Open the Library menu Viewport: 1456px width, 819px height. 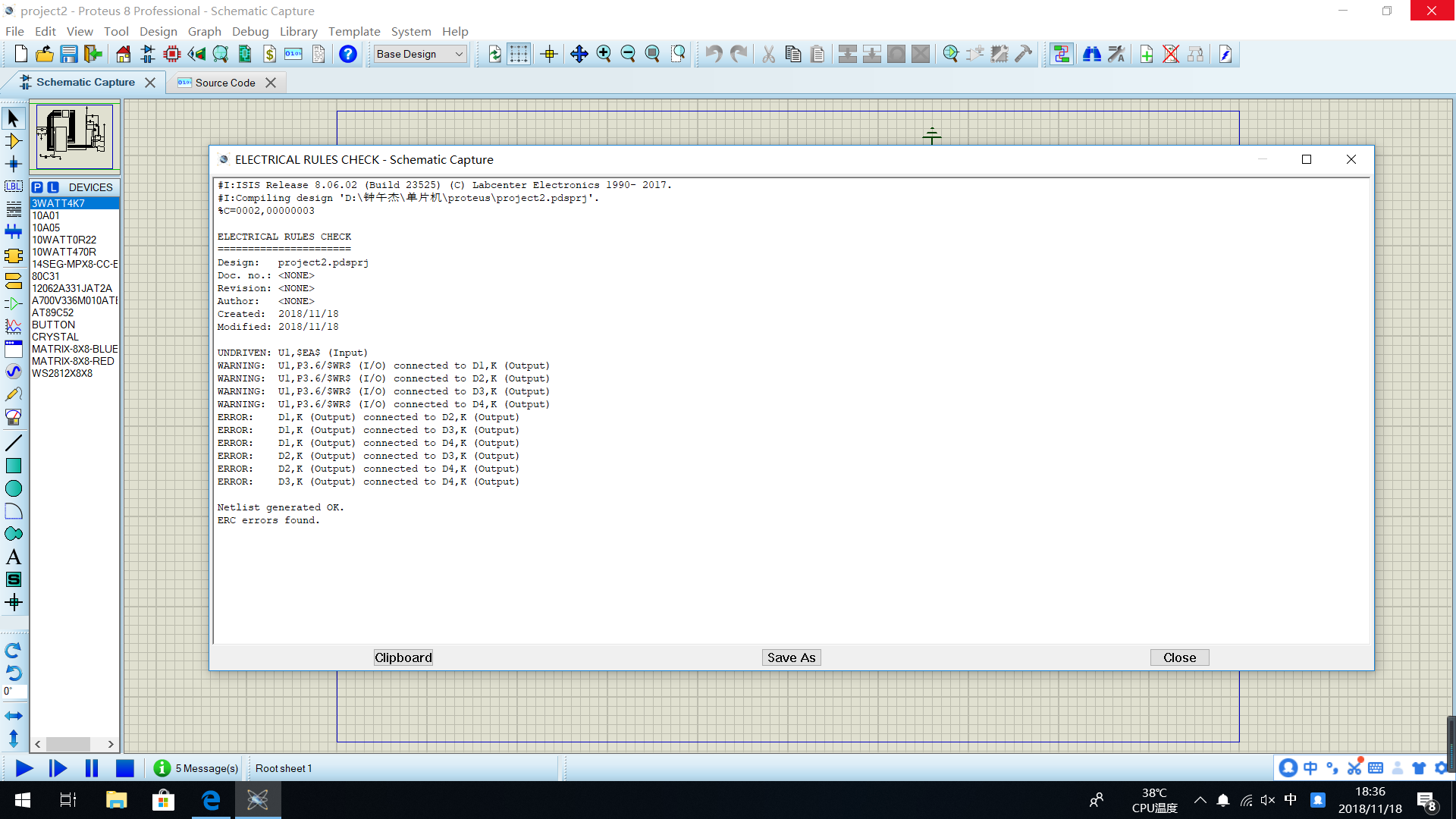tap(298, 31)
